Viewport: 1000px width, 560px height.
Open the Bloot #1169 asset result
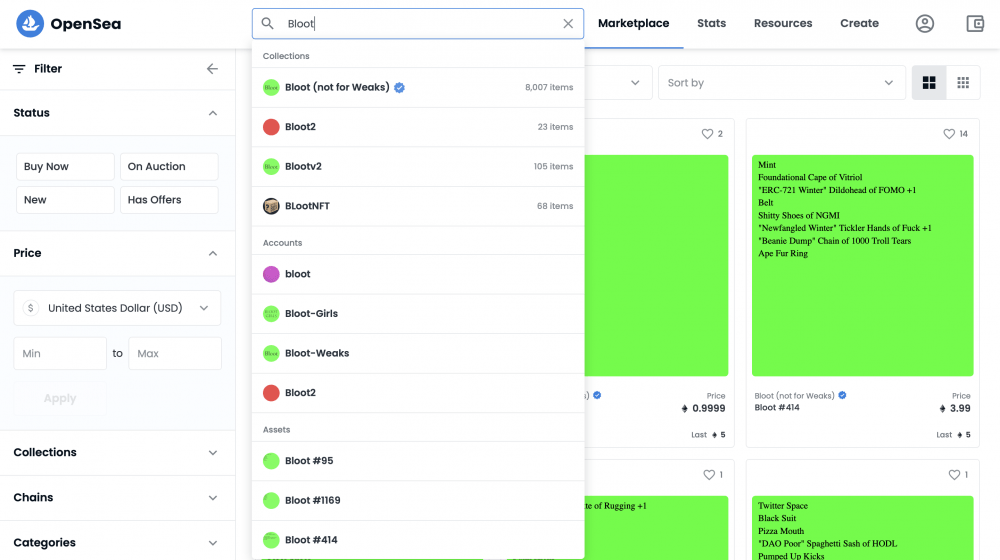(x=418, y=501)
